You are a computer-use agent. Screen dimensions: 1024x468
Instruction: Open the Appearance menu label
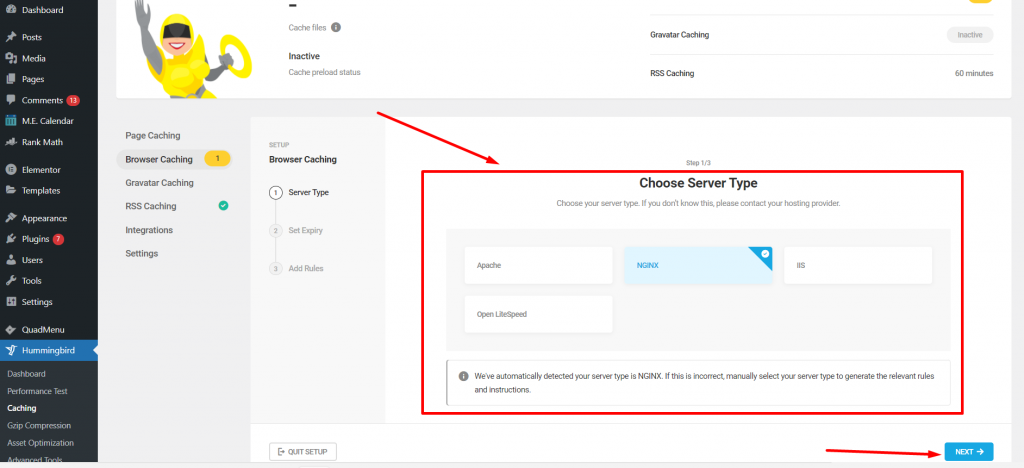(44, 218)
